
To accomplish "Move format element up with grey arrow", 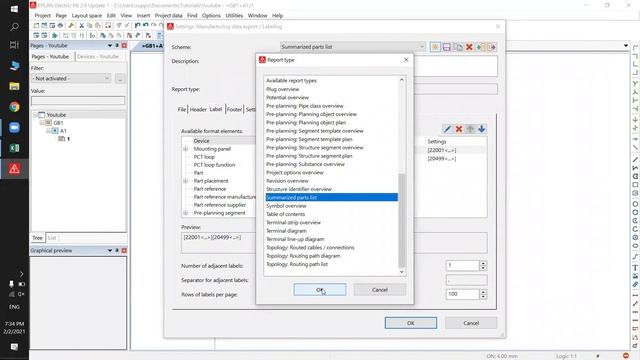I will point(470,129).
